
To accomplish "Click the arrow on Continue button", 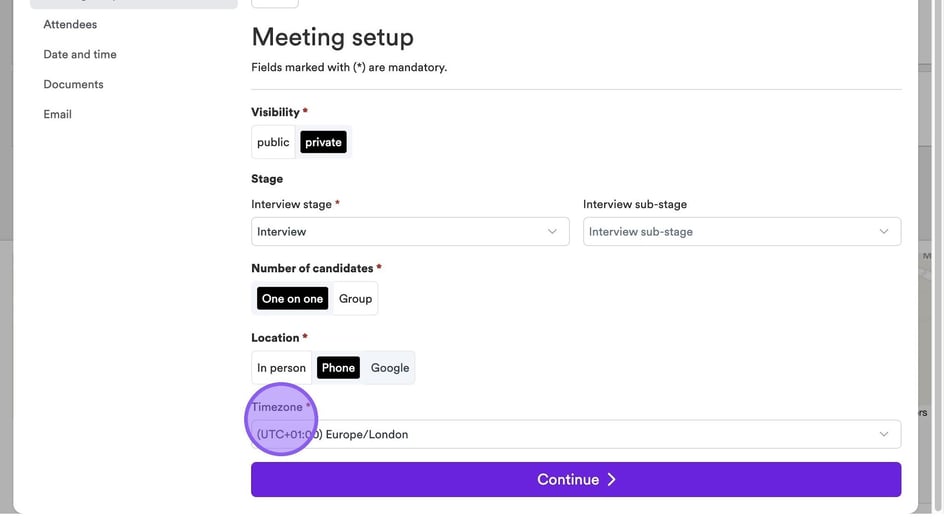I will (612, 480).
